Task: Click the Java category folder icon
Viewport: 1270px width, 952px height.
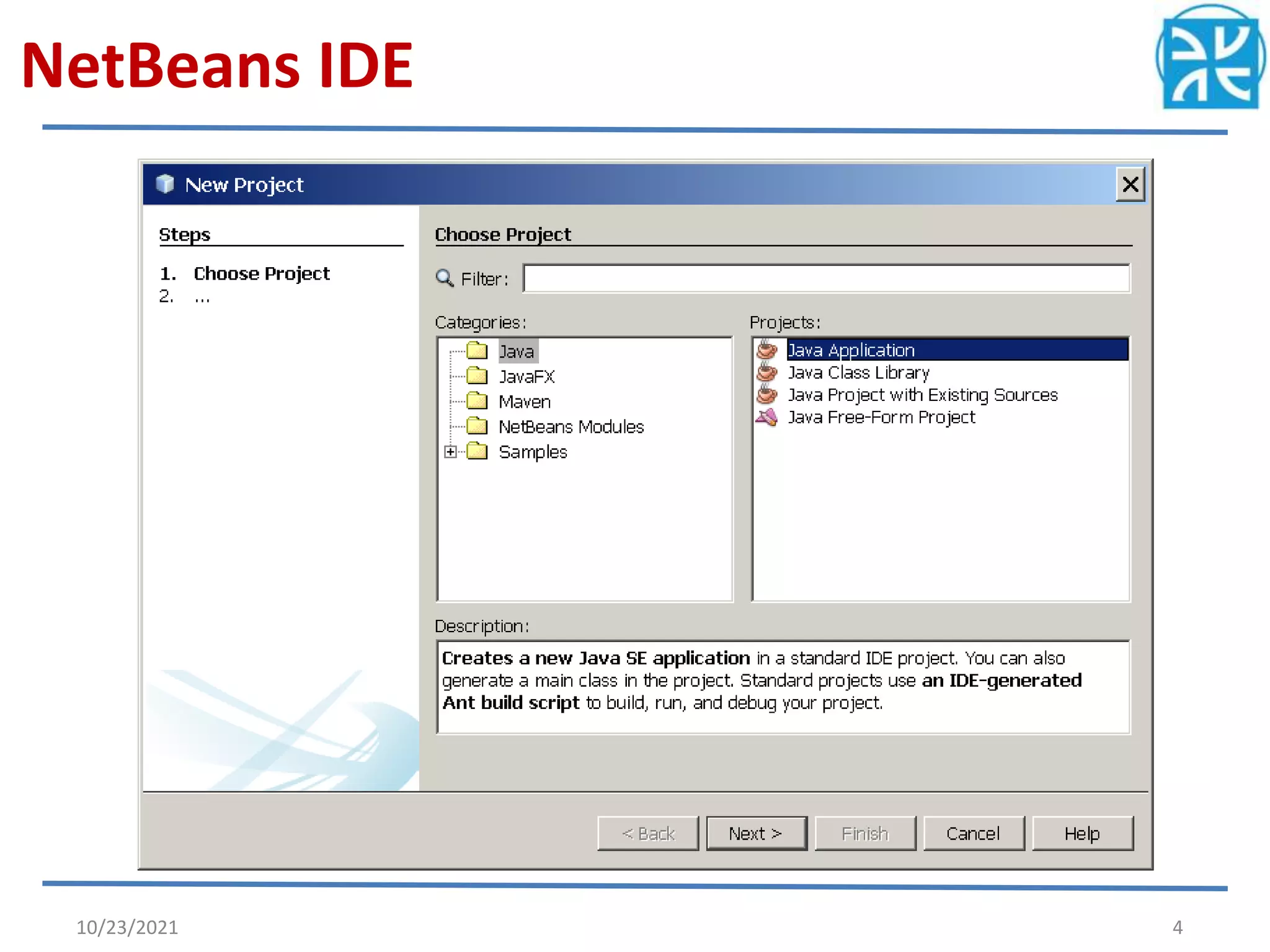Action: pyautogui.click(x=477, y=351)
